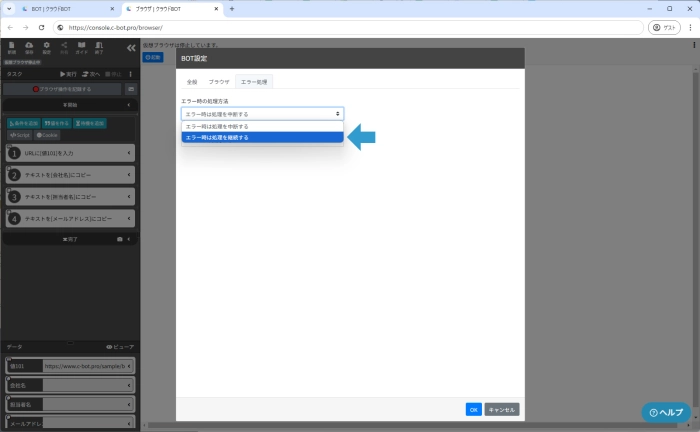Collapse sidebar with double-chevron icon
Viewport: 700px width, 432px height.
click(x=131, y=47)
